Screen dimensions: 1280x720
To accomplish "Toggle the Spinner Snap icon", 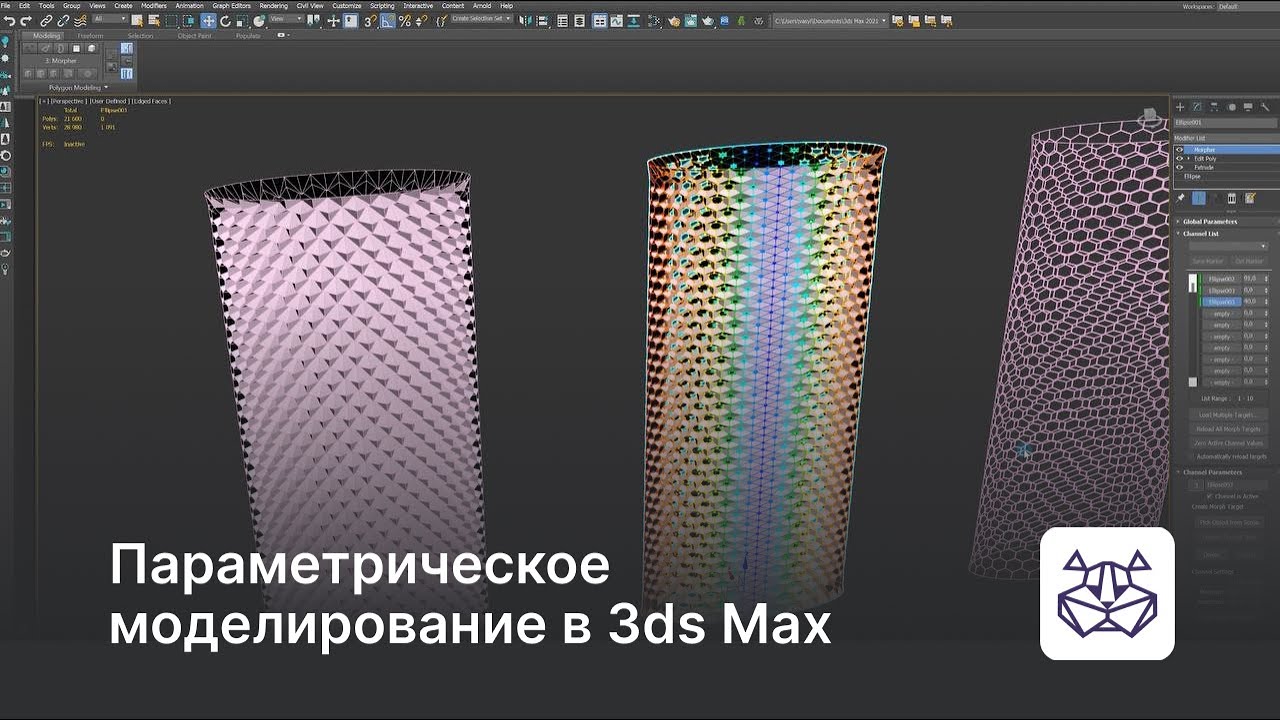I will point(421,21).
